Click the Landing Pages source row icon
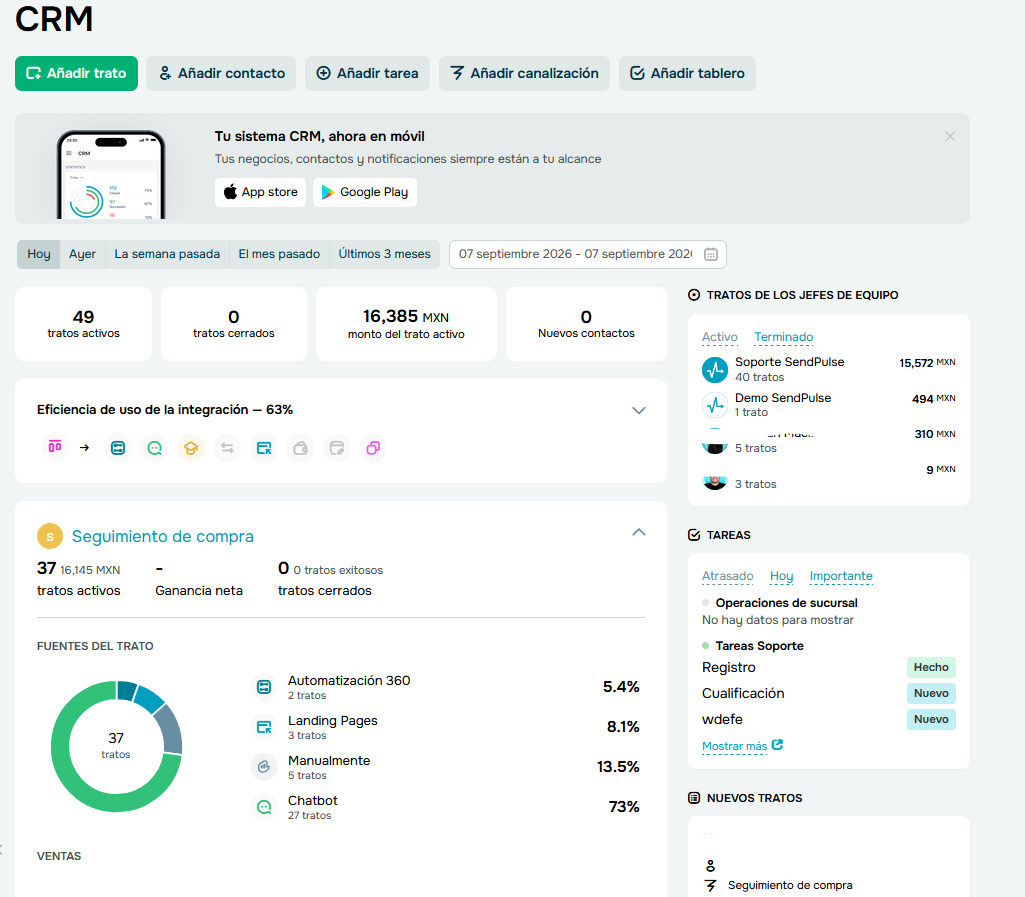The height and width of the screenshot is (897, 1025). (x=264, y=727)
